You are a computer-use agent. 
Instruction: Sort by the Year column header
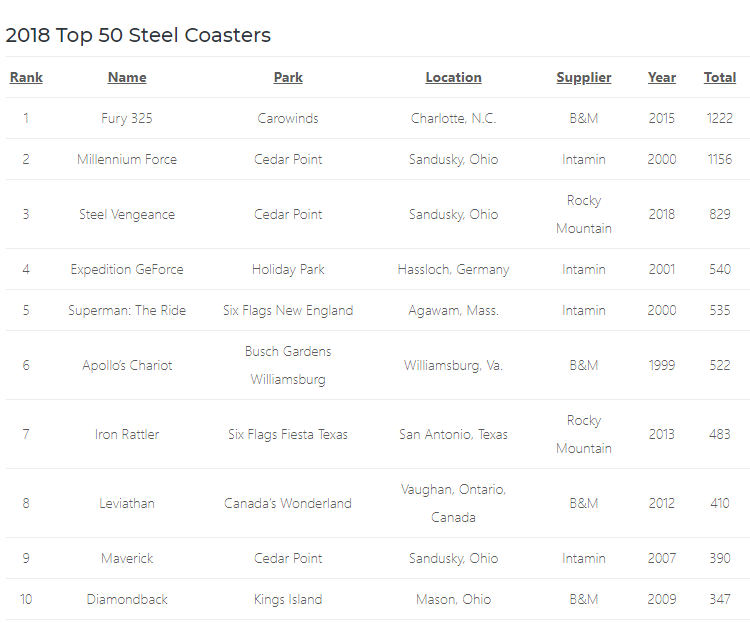(x=662, y=78)
